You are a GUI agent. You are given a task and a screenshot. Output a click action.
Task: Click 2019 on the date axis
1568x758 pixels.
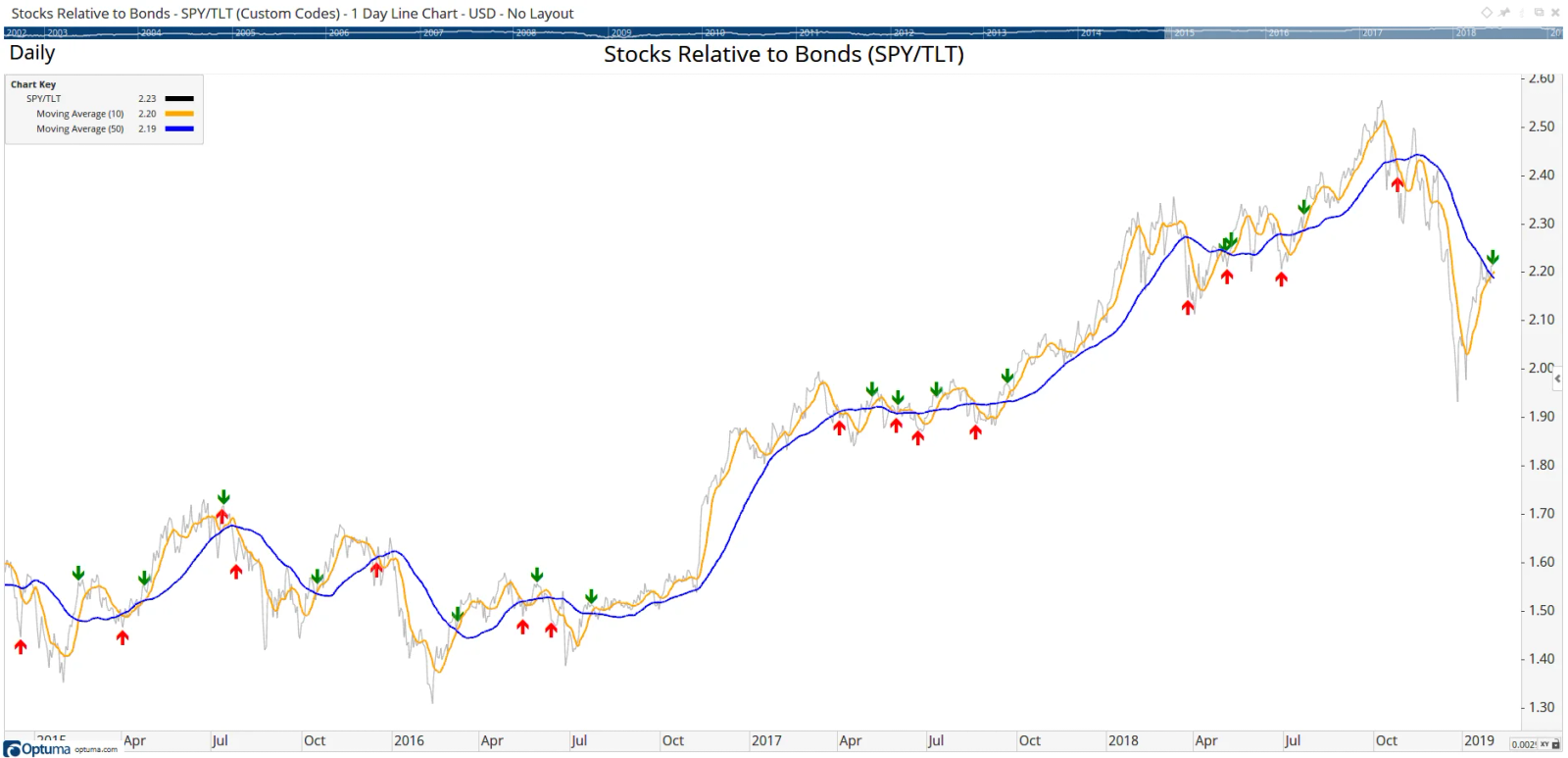[x=1479, y=740]
